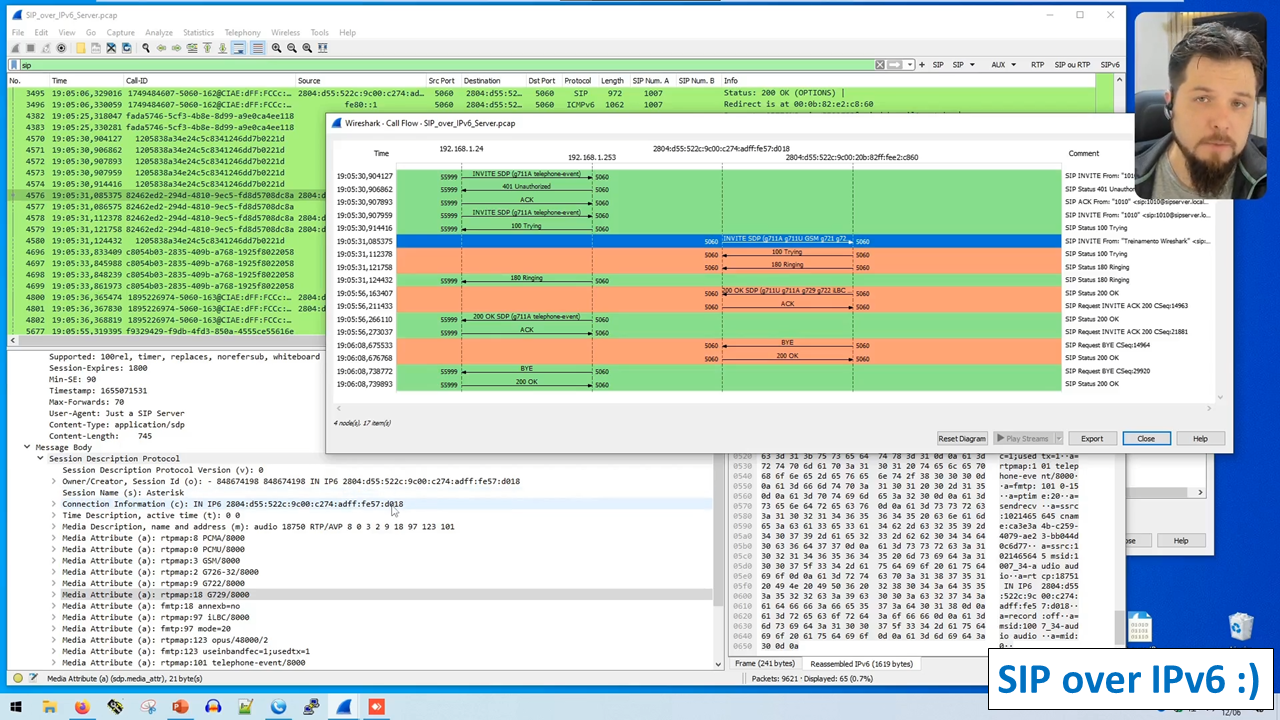Click the stop capture square icon

point(31,48)
